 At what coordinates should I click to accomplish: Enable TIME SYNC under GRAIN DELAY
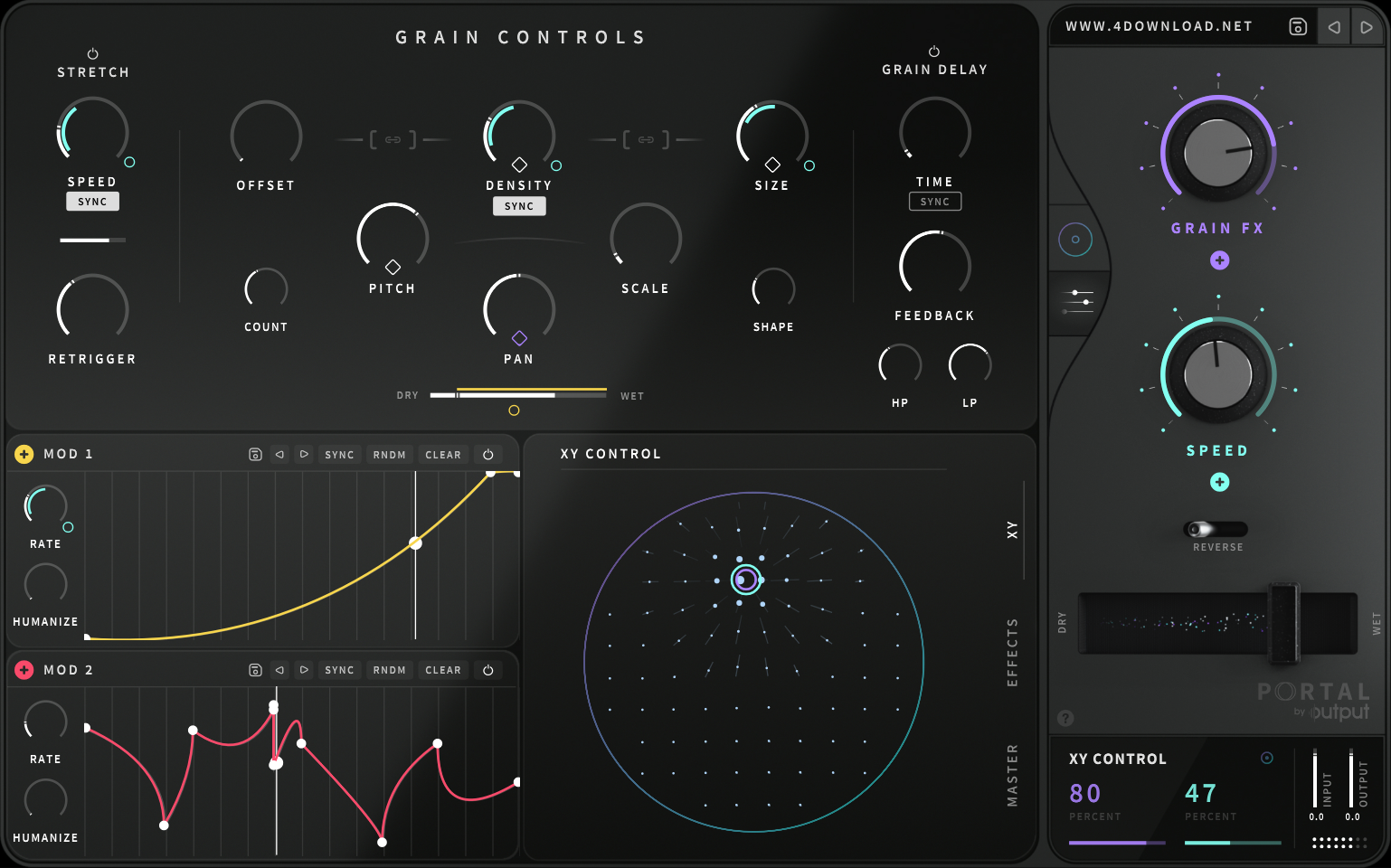coord(934,201)
